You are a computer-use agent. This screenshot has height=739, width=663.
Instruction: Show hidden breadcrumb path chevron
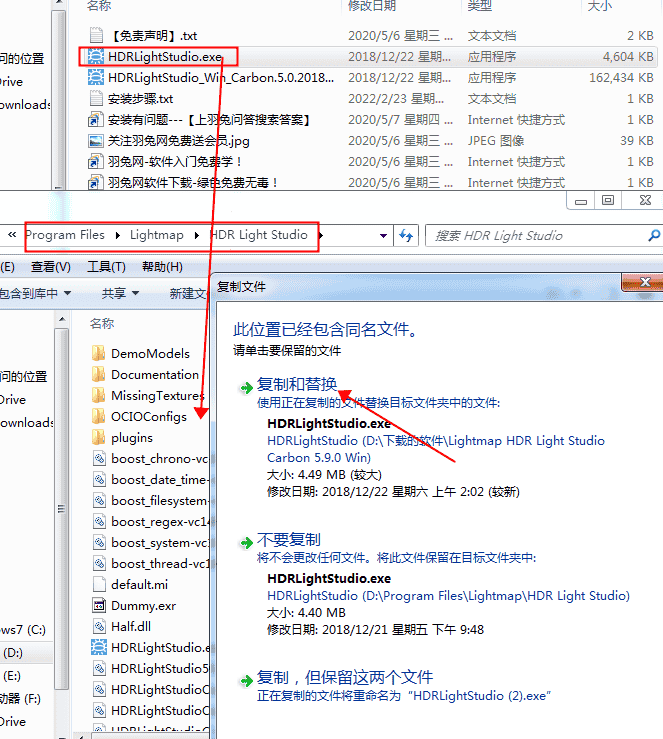[x=12, y=235]
